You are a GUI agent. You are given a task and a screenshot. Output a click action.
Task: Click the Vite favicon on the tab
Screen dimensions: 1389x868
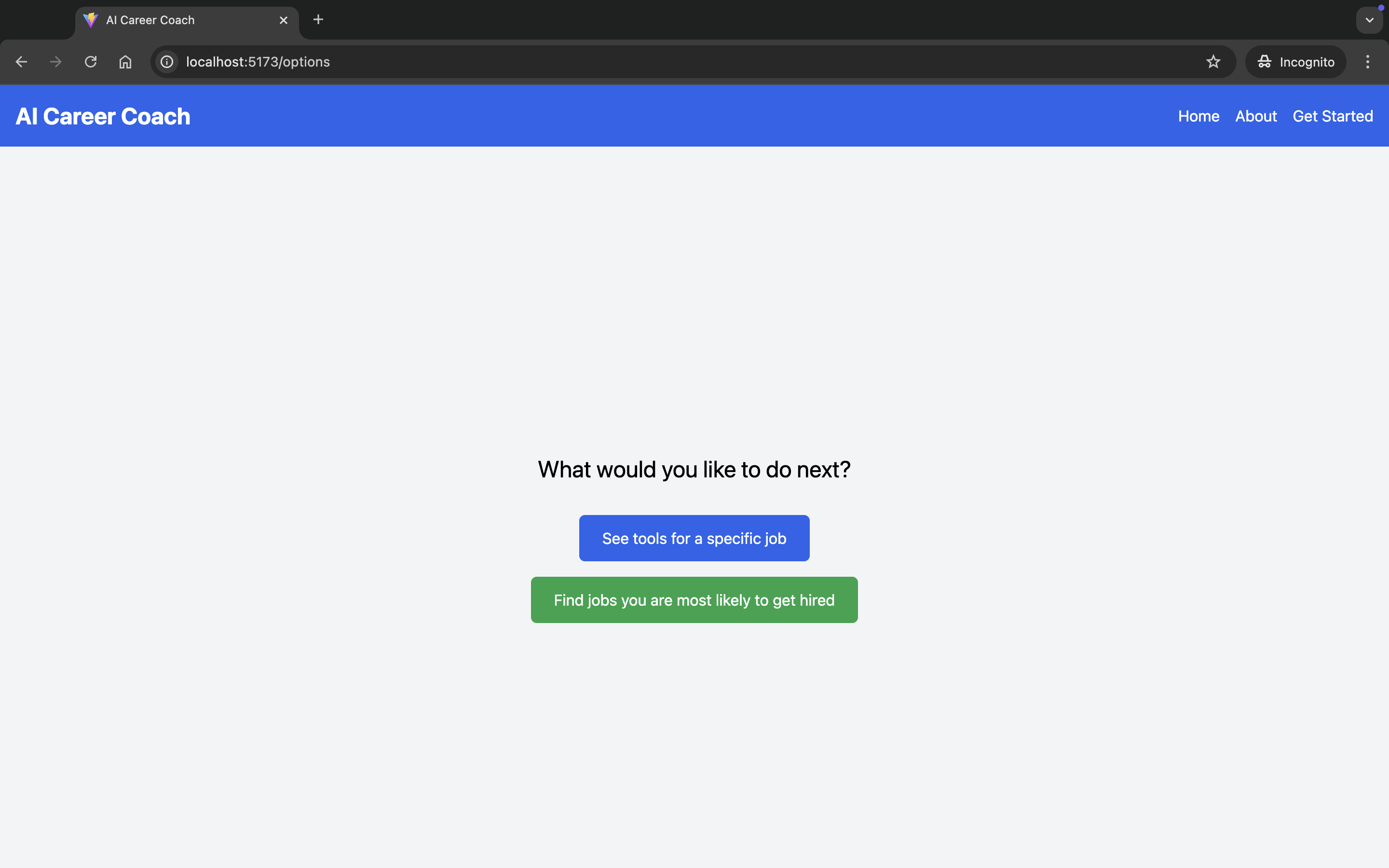(91, 20)
